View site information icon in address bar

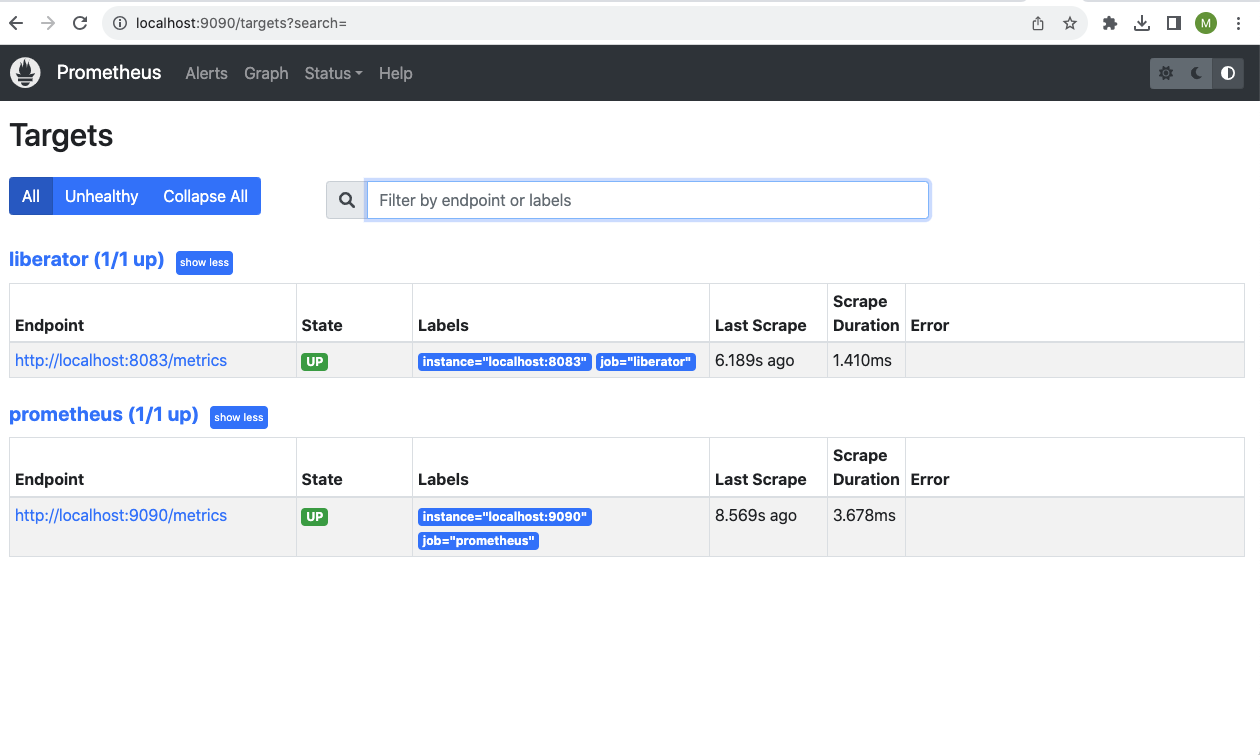tap(120, 23)
